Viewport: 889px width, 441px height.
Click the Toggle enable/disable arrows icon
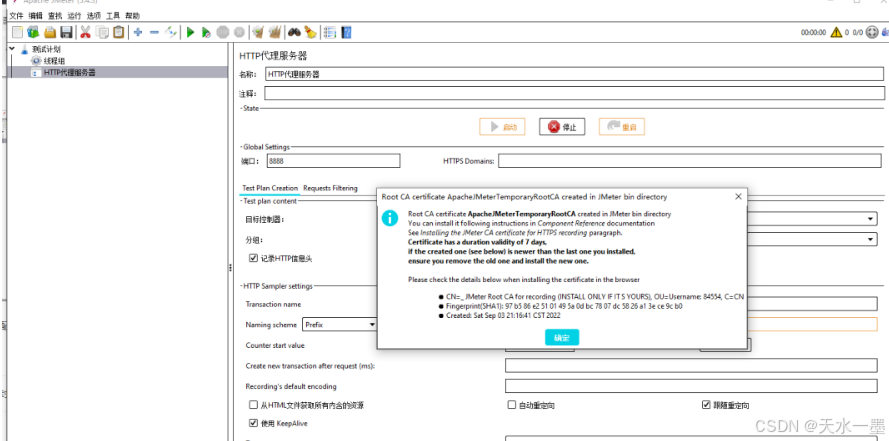171,32
